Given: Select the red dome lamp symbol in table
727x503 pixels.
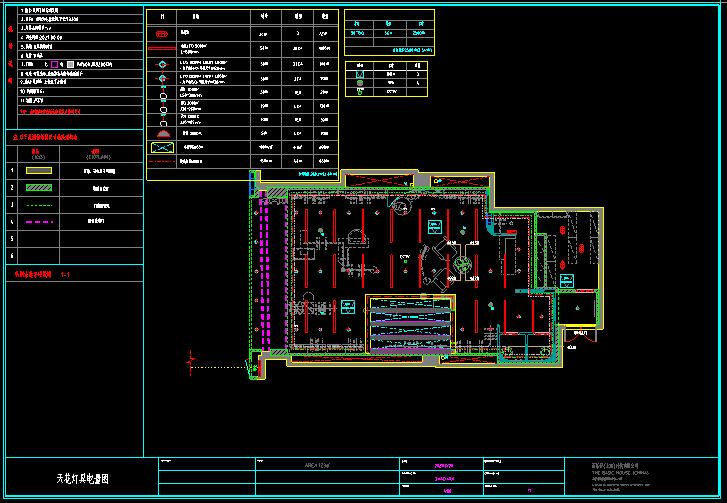Looking at the screenshot, I should pyautogui.click(x=163, y=134).
